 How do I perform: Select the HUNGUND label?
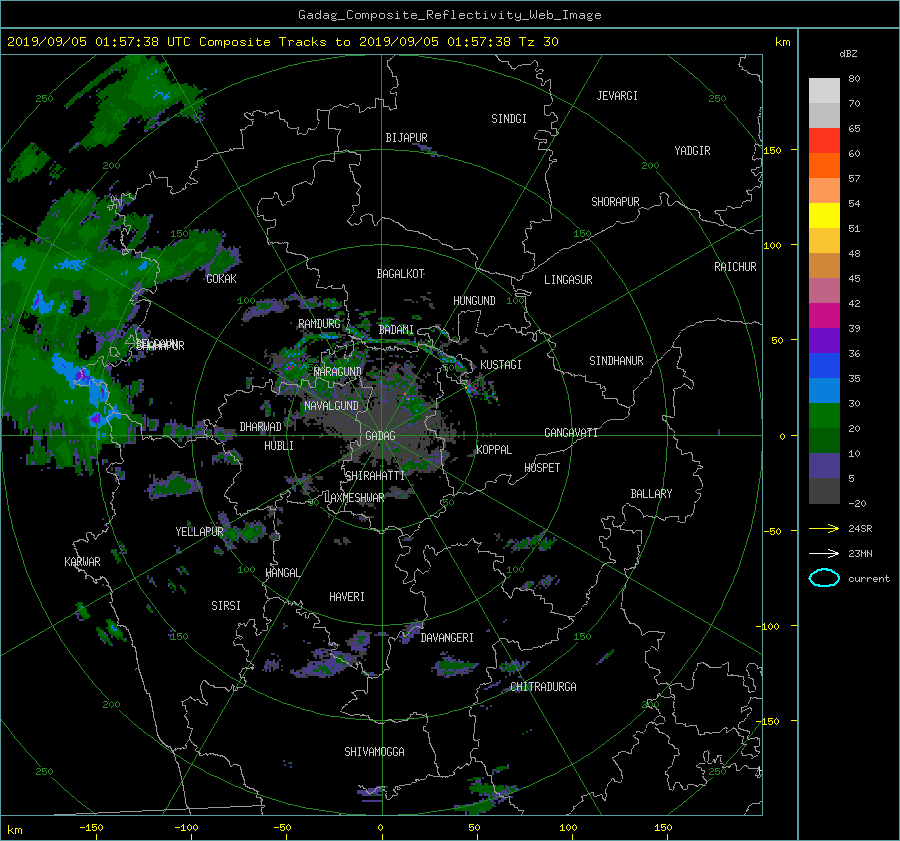tap(474, 301)
